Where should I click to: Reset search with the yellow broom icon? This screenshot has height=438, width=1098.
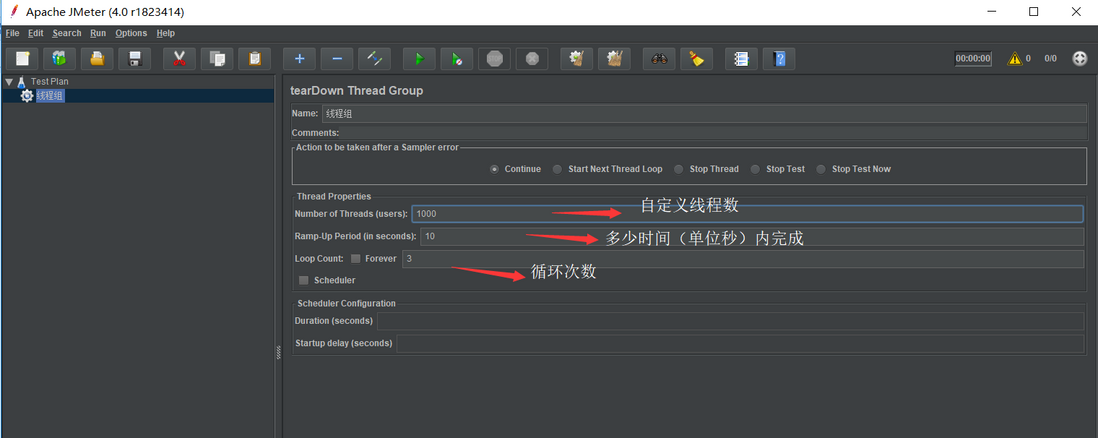697,59
